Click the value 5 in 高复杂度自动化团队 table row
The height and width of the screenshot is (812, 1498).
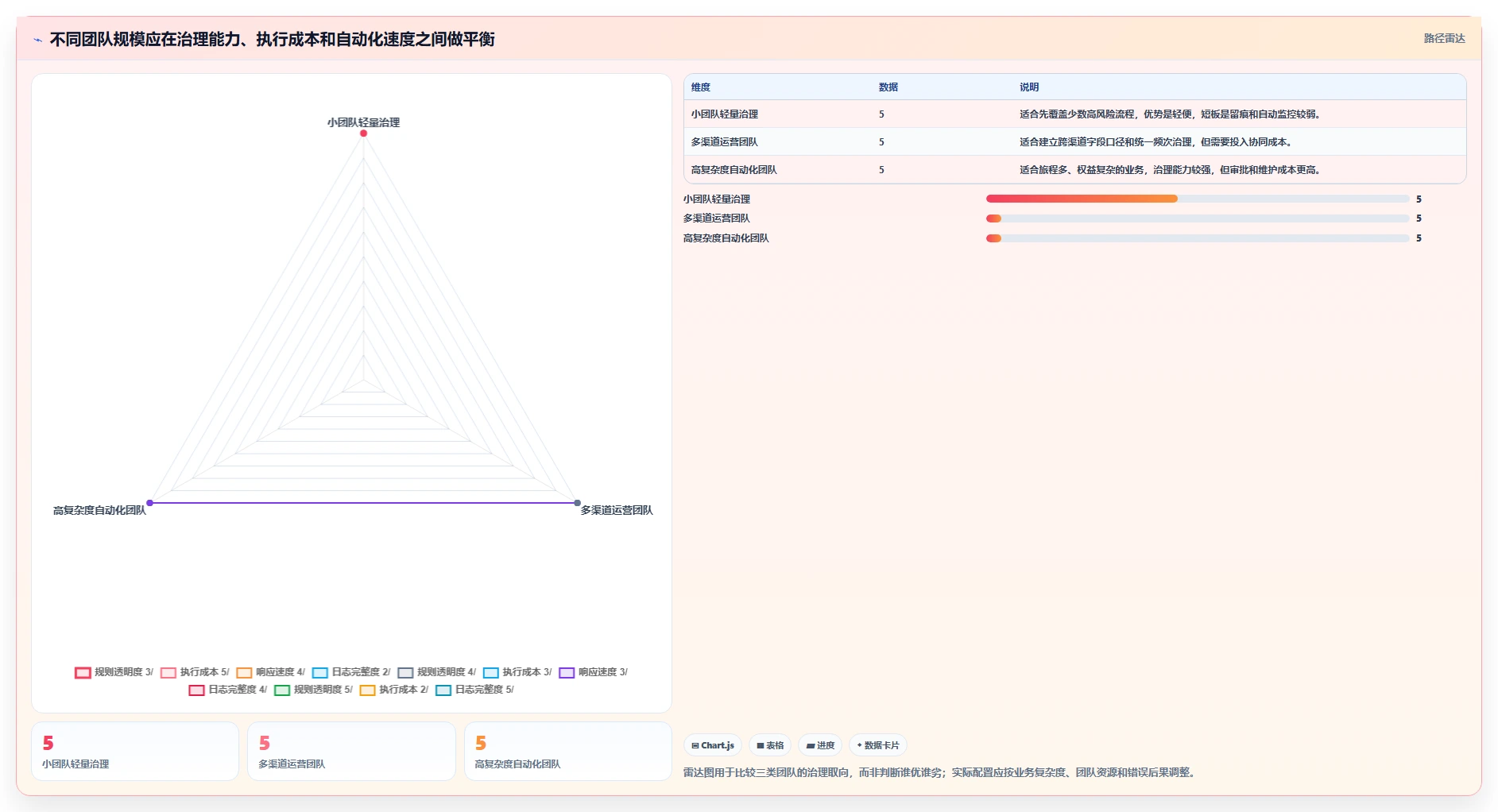[x=881, y=170]
